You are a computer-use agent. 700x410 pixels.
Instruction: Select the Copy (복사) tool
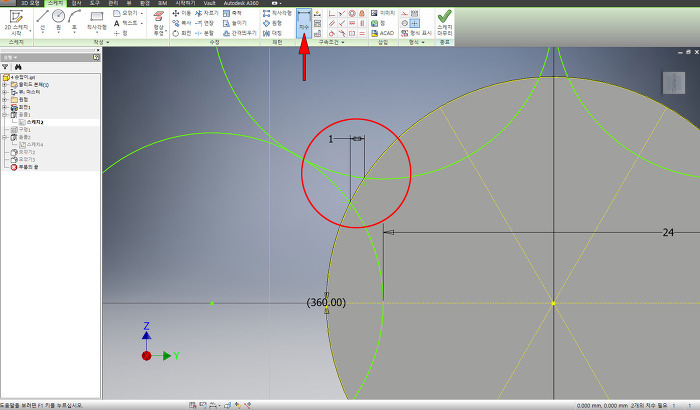click(182, 23)
